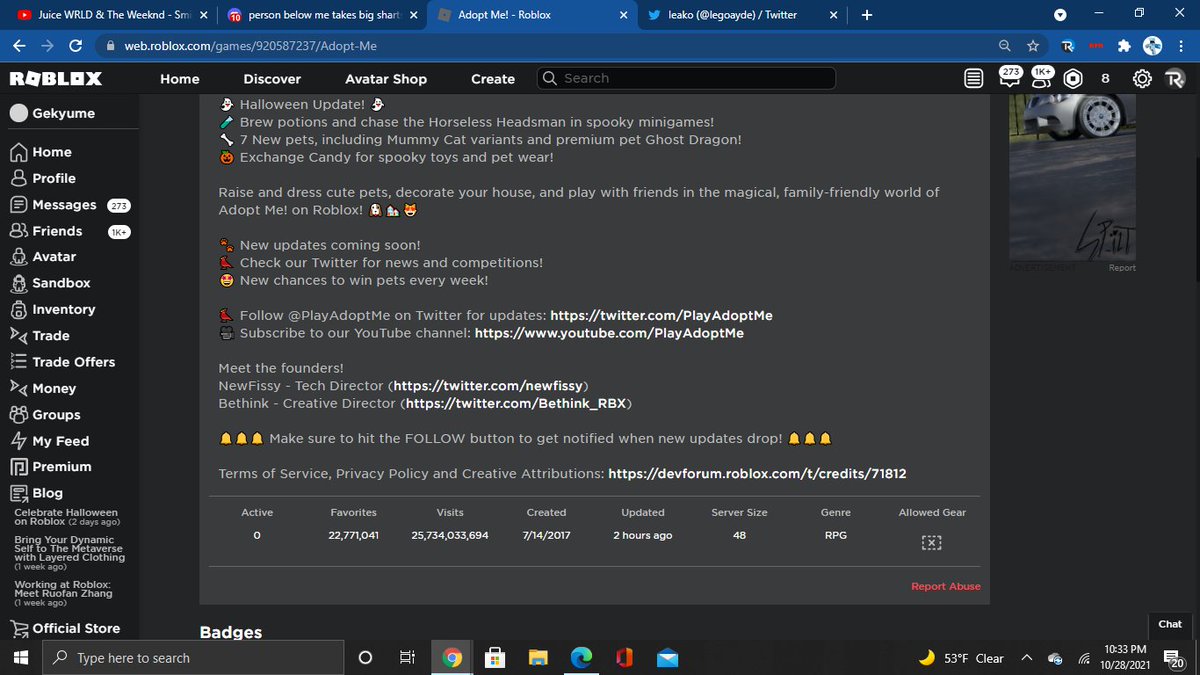Open the Chrome Extensions puzzle icon
This screenshot has height=675, width=1200.
tap(1124, 46)
